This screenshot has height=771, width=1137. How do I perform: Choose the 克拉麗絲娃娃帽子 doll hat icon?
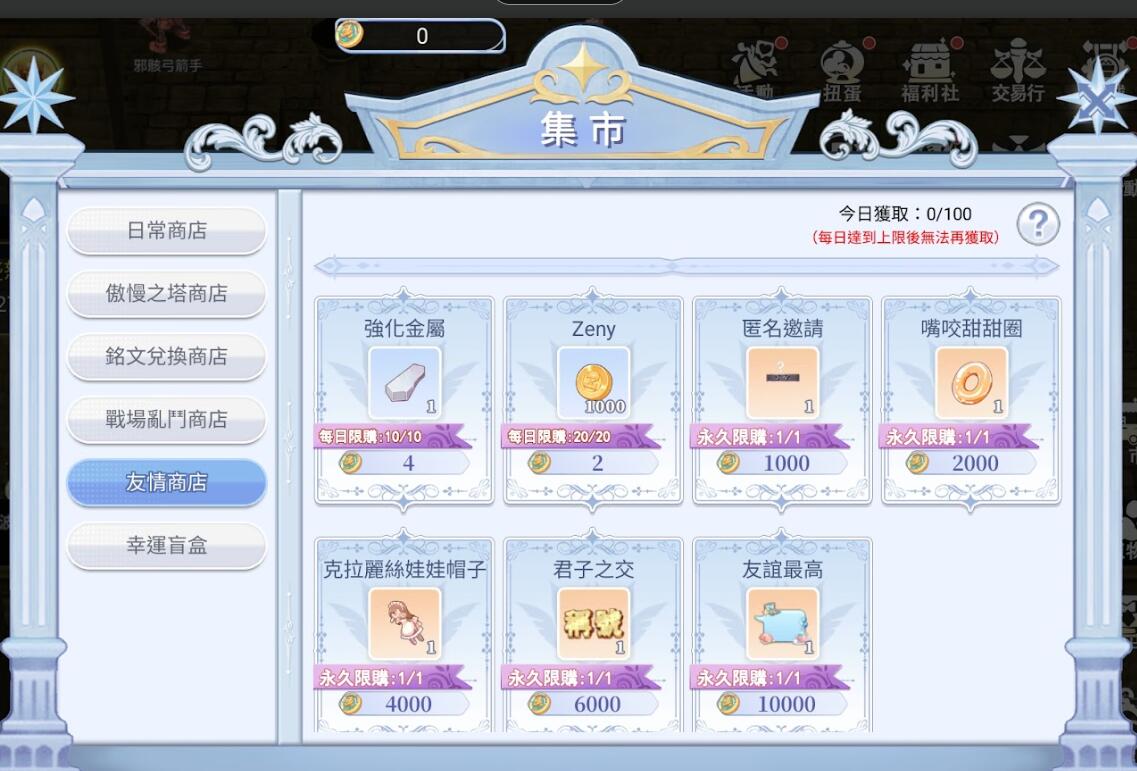tap(405, 623)
